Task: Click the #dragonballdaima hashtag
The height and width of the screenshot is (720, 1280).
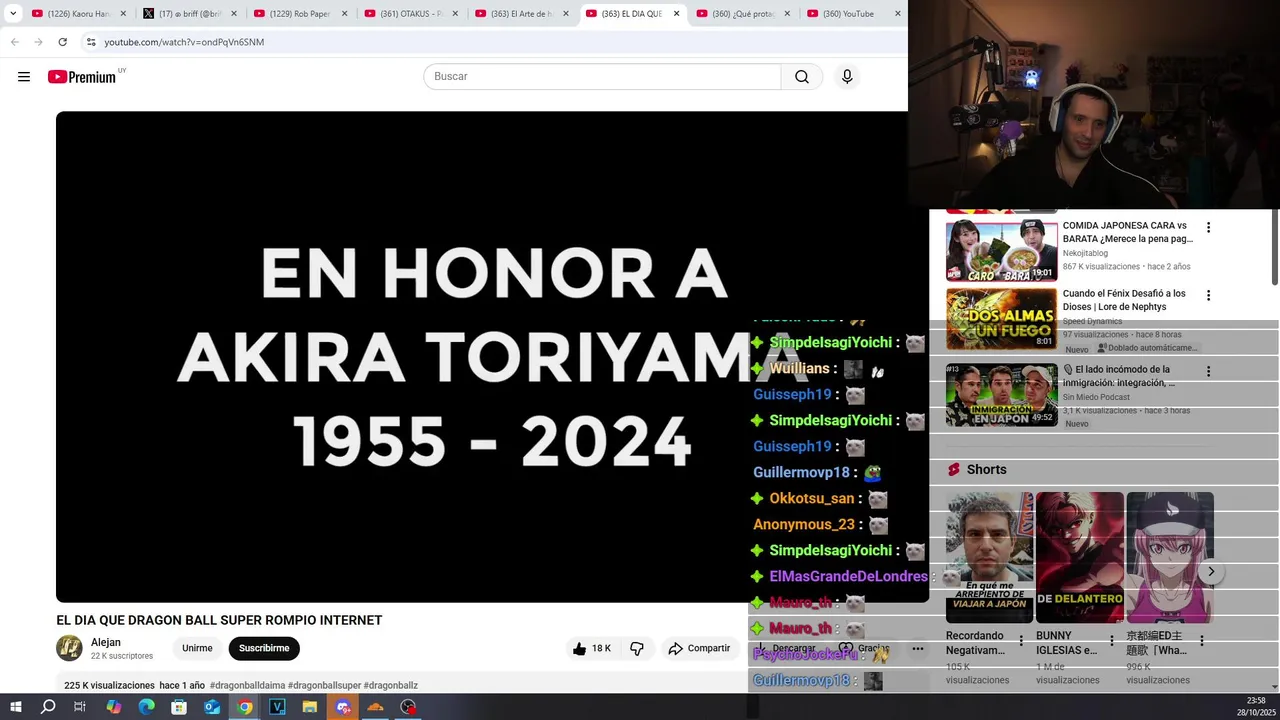Action: click(247, 686)
